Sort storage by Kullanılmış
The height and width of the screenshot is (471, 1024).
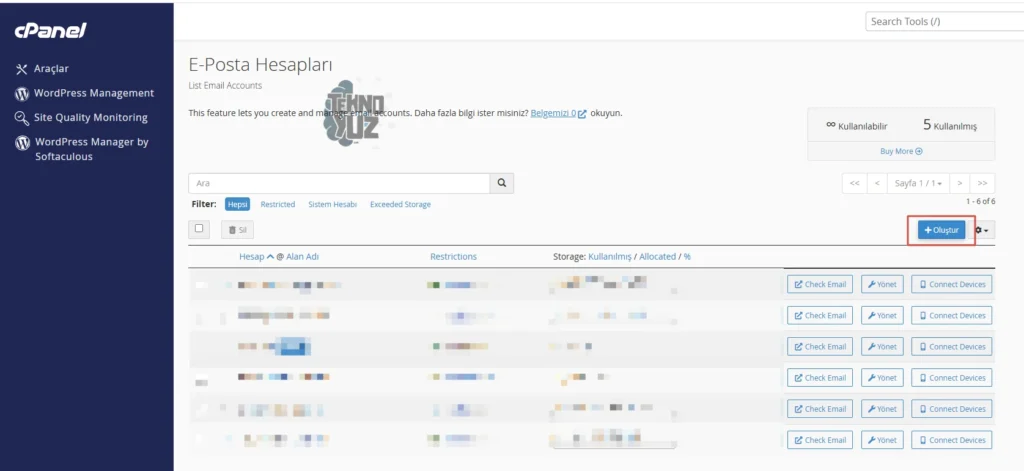click(610, 257)
